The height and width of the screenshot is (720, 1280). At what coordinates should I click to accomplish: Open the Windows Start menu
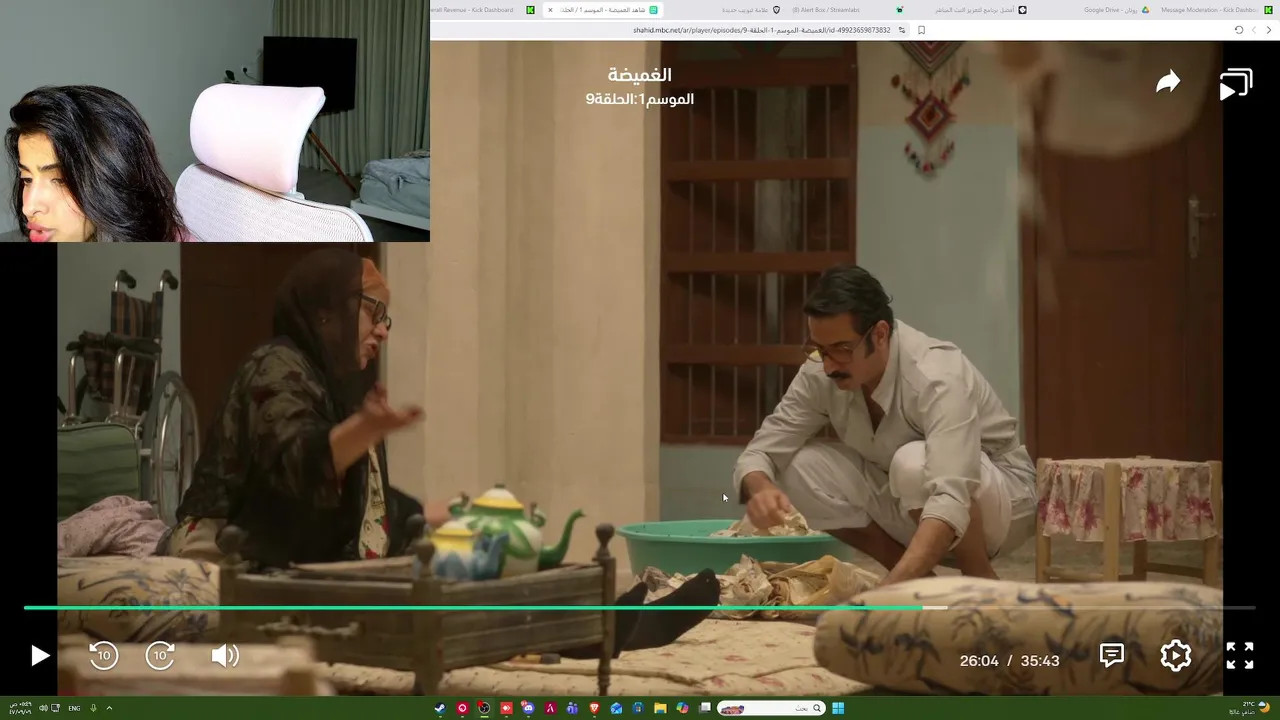tap(838, 708)
